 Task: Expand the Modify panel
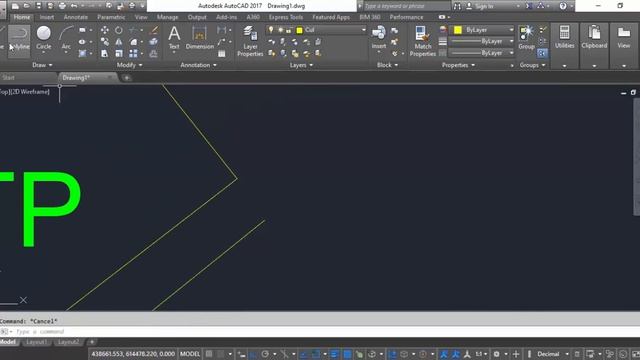129,65
